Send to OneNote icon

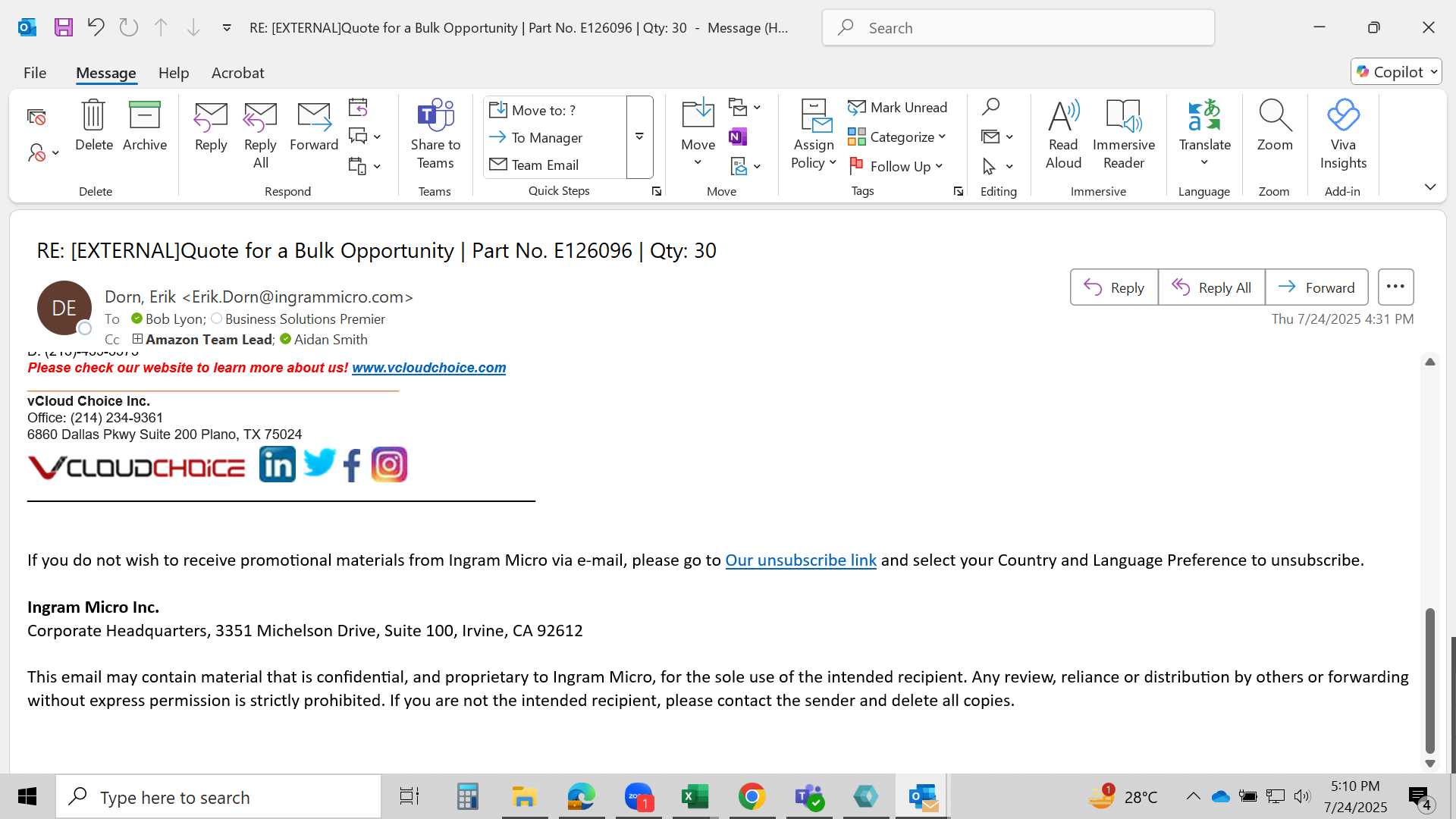coord(738,136)
